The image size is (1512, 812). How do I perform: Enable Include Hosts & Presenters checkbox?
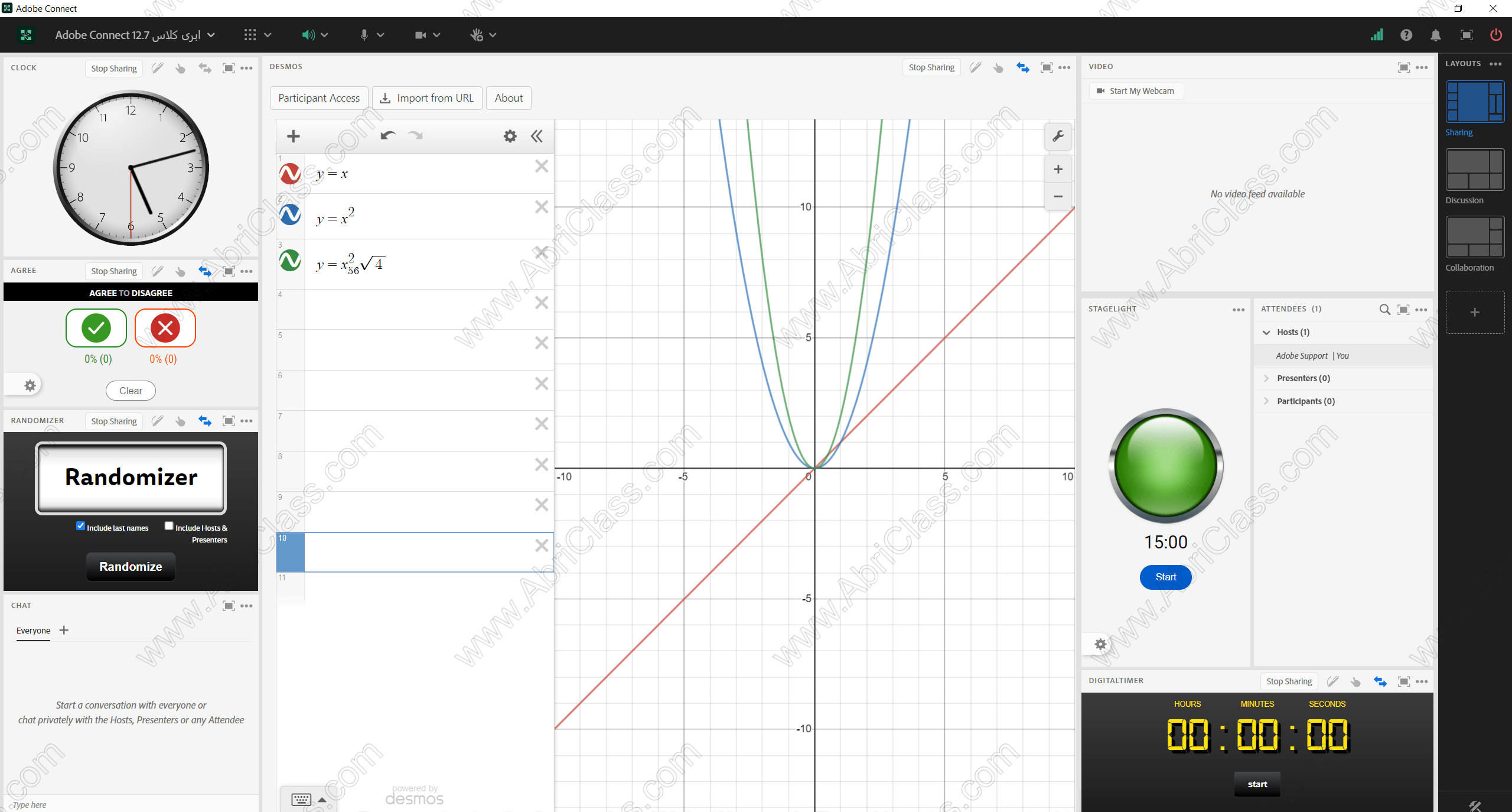[169, 526]
